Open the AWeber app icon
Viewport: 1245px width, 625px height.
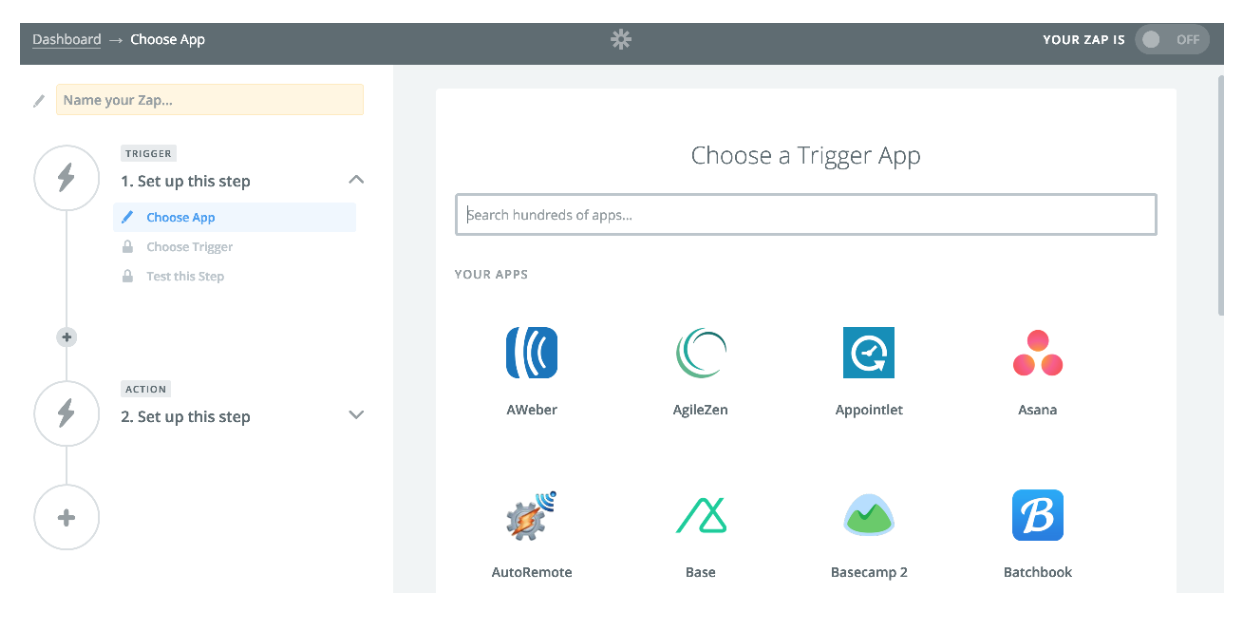(x=531, y=352)
